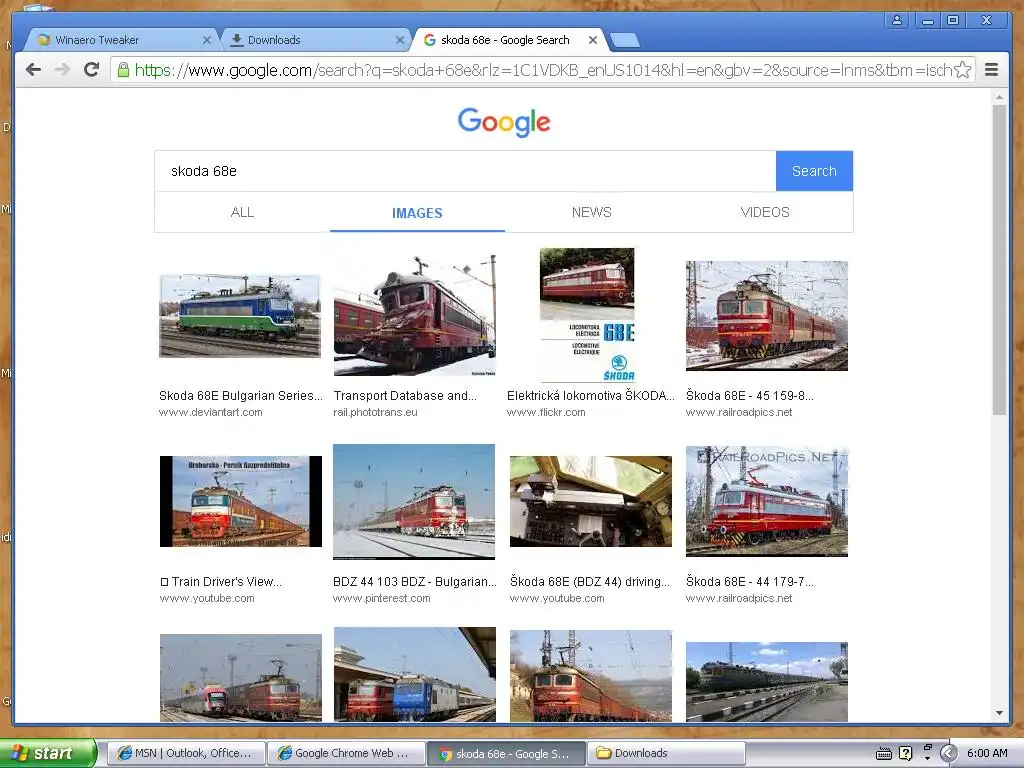Close the skoda 68e Google Search tab
This screenshot has width=1024, height=768.
tap(592, 40)
